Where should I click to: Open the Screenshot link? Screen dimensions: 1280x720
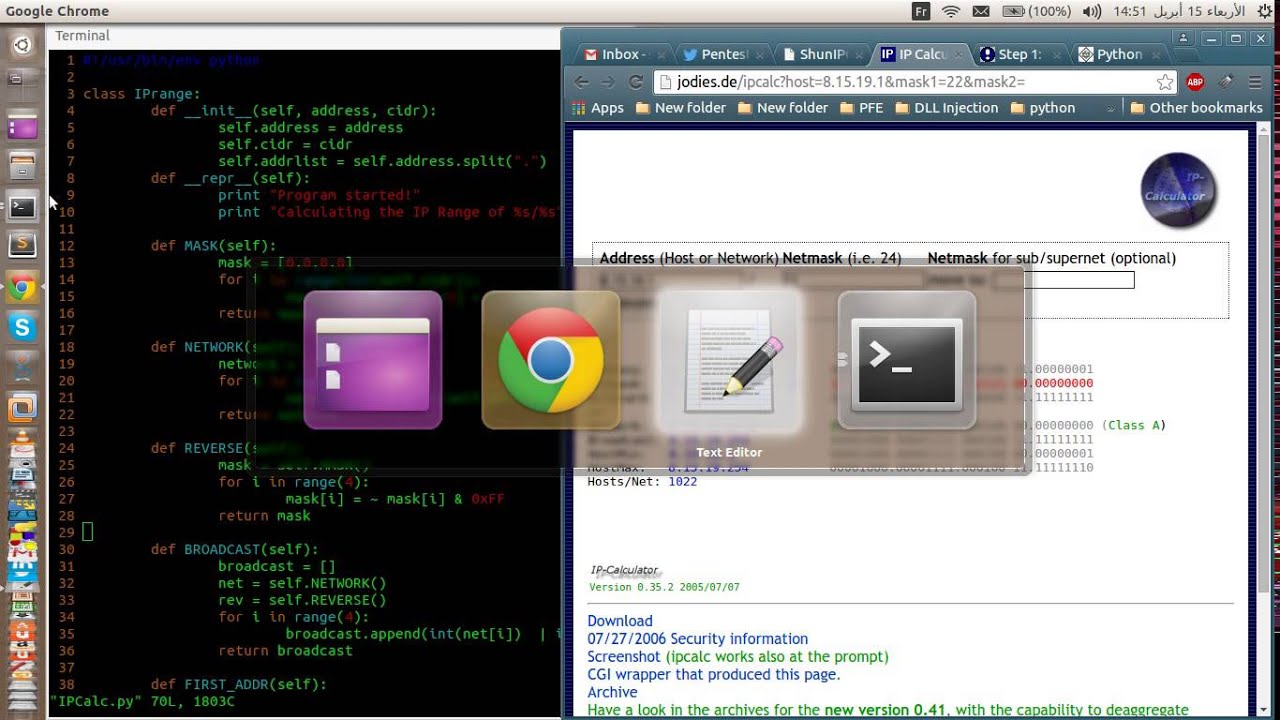[x=624, y=657]
